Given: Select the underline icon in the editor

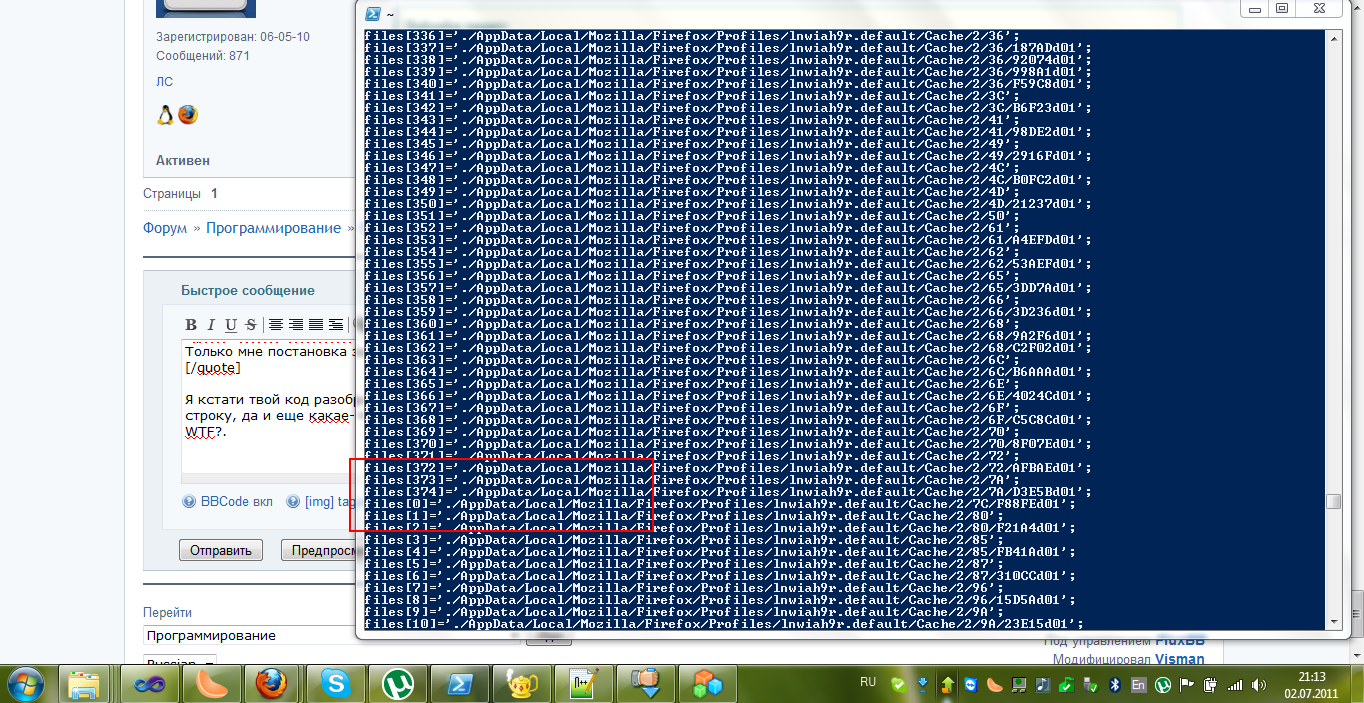Looking at the screenshot, I should [x=232, y=325].
